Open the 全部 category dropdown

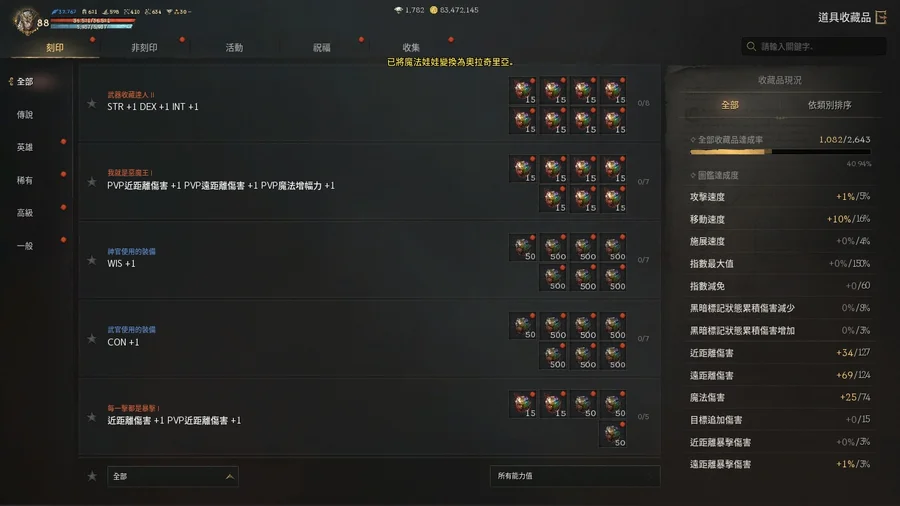pos(173,476)
